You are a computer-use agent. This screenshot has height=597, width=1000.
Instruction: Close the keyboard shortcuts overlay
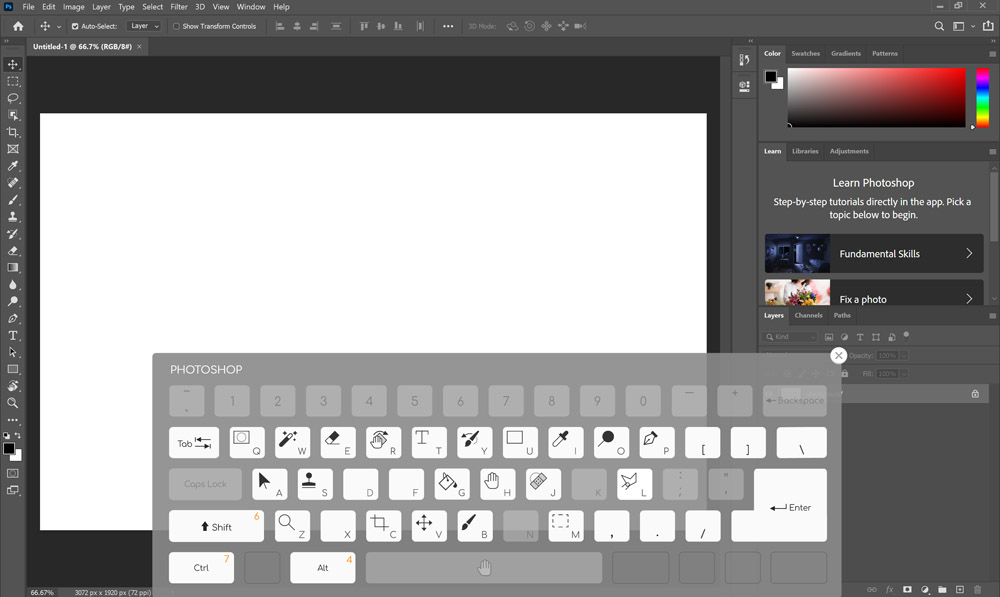(839, 355)
